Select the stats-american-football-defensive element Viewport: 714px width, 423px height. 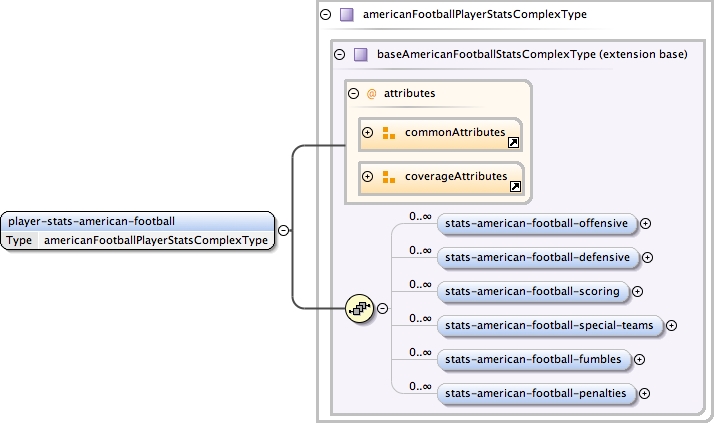point(538,257)
